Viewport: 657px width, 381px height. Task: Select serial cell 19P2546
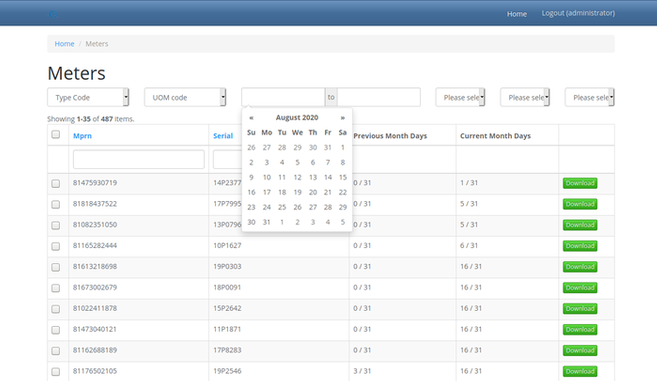click(227, 371)
